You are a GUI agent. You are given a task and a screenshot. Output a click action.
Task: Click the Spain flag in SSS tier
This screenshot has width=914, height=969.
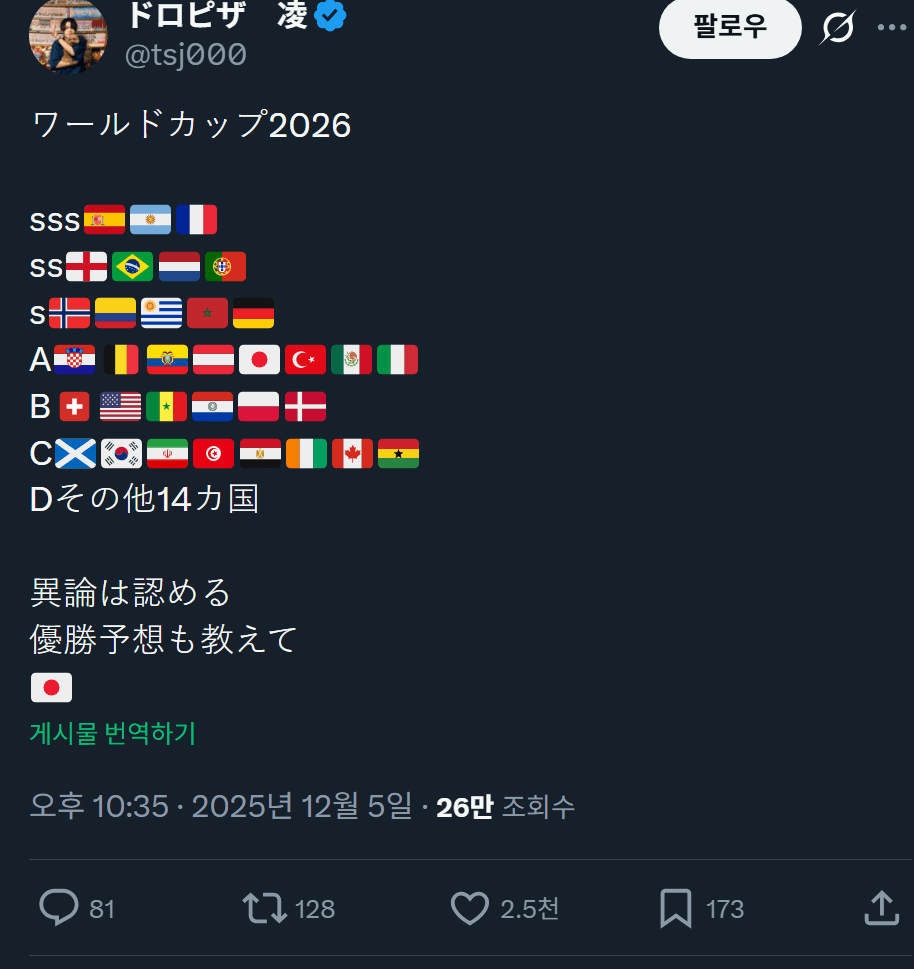click(x=104, y=219)
